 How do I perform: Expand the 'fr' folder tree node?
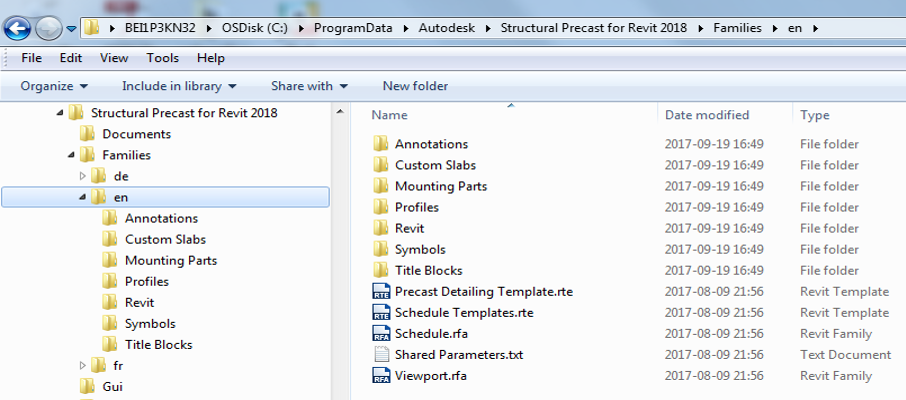(83, 365)
